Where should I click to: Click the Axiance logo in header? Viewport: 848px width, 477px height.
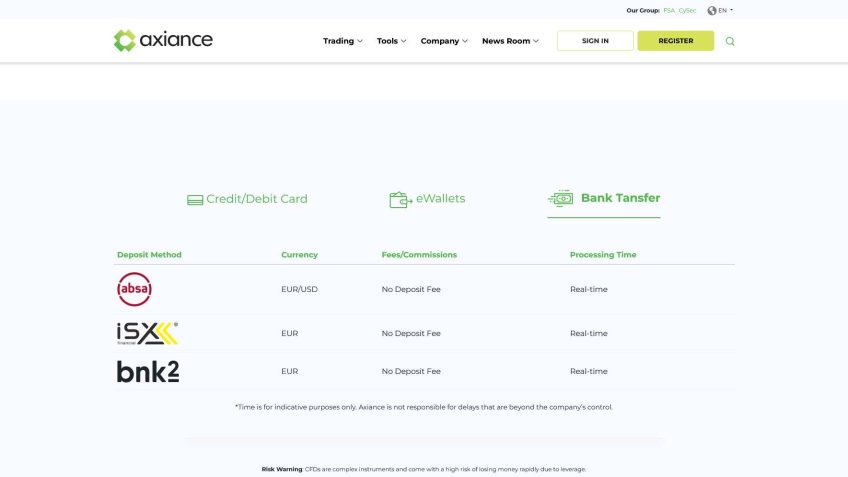163,40
